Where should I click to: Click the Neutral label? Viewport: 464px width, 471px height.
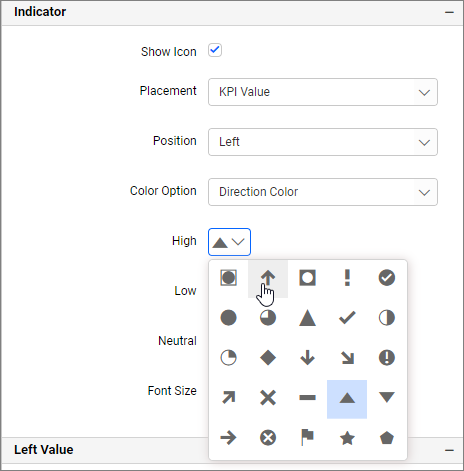[177, 341]
